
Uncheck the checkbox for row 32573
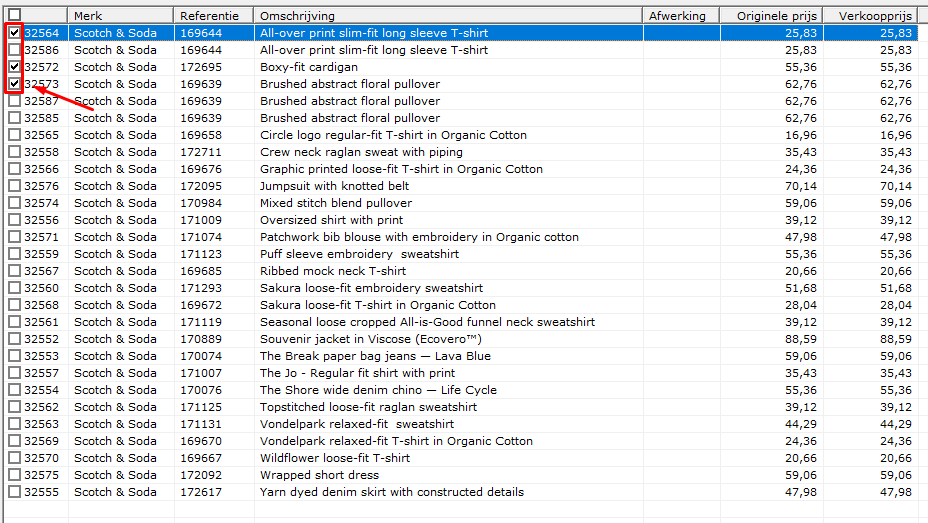tap(15, 84)
